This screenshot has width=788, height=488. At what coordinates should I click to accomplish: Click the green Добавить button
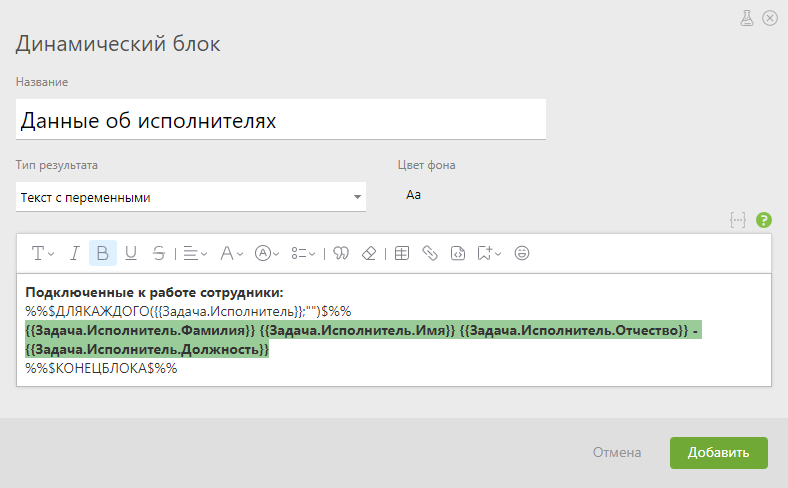pyautogui.click(x=719, y=453)
